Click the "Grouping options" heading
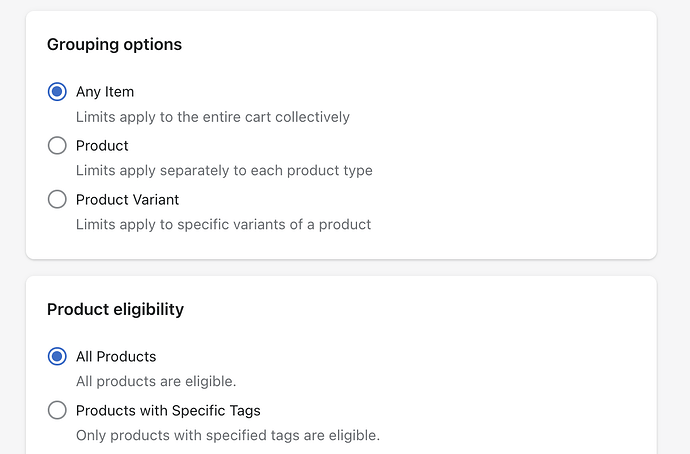 tap(114, 45)
